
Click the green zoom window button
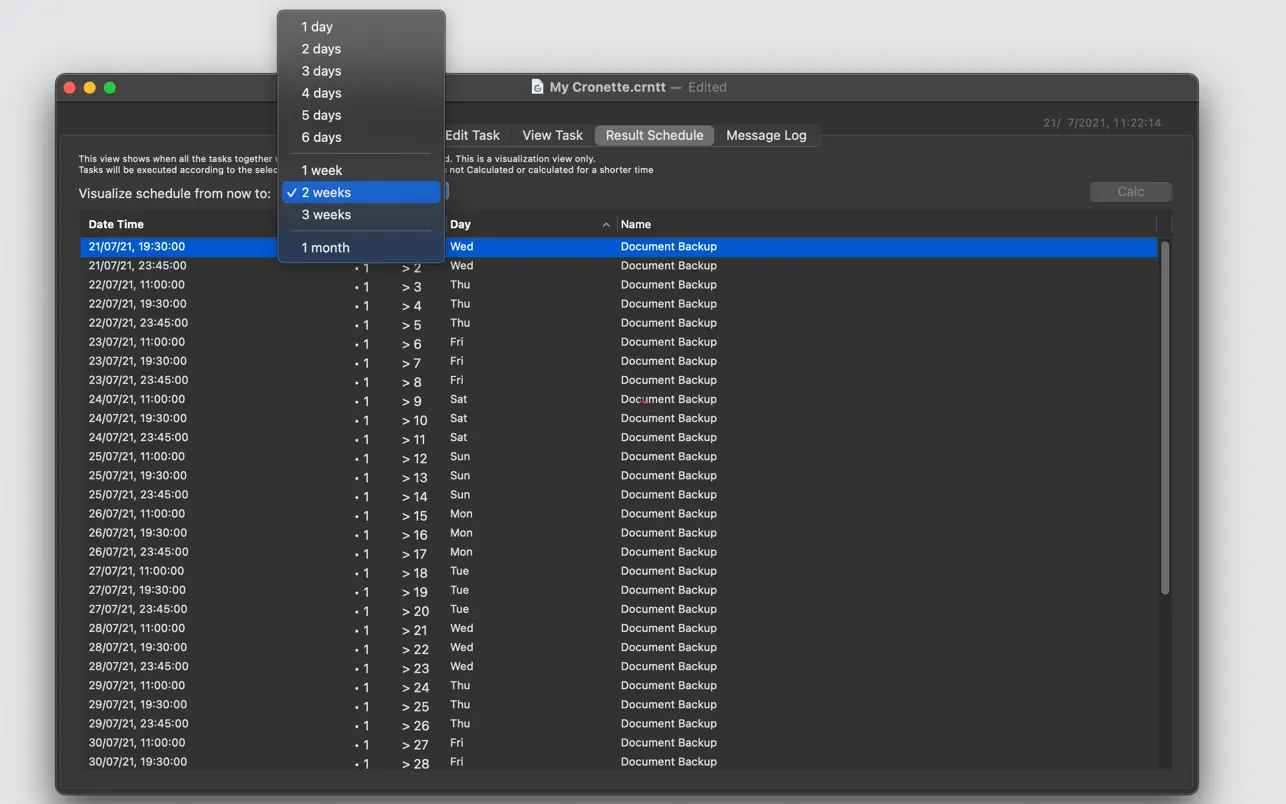click(110, 88)
